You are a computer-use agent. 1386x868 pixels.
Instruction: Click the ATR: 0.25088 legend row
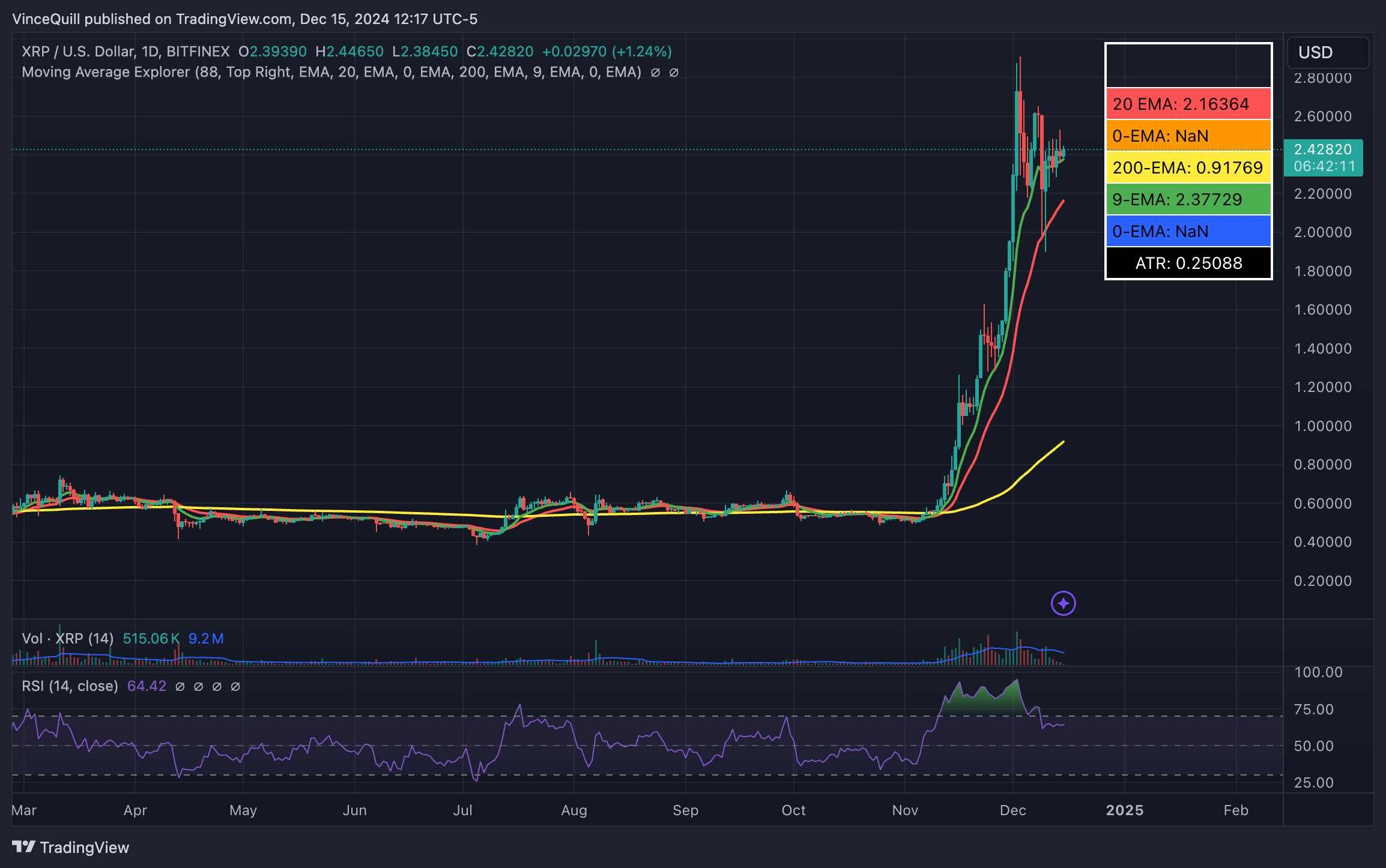(x=1188, y=263)
